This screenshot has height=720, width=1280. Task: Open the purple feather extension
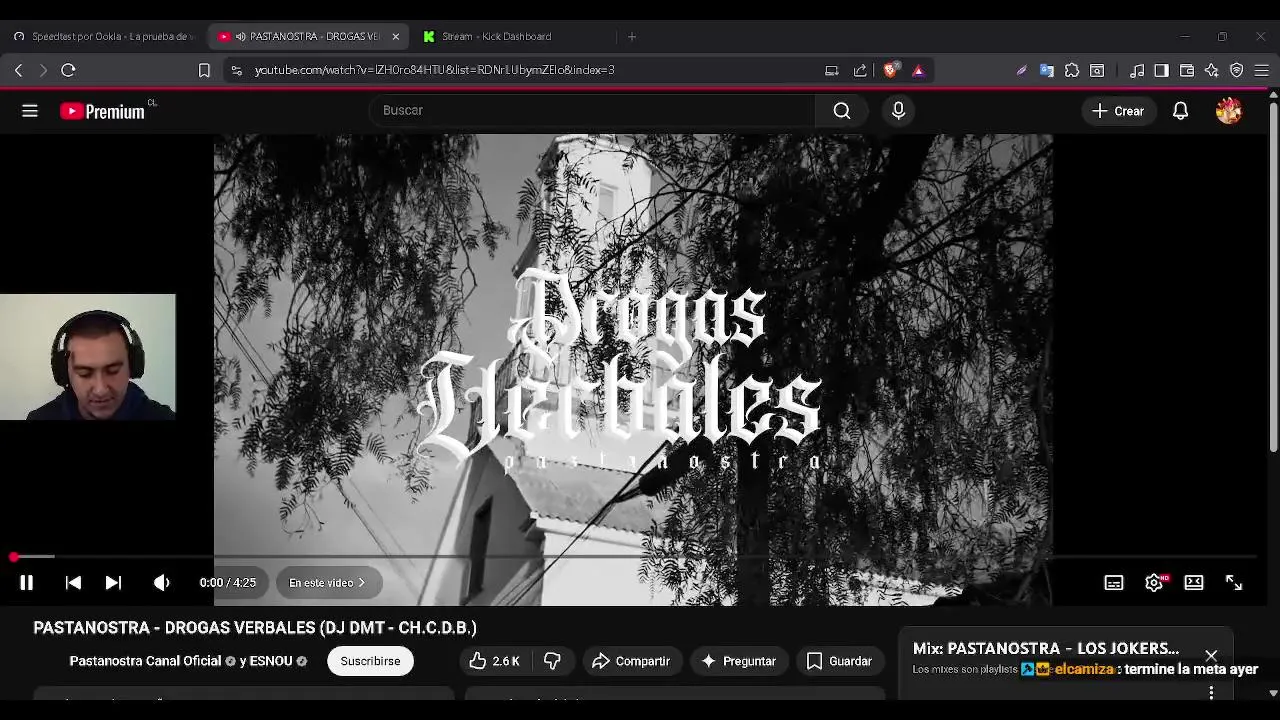[x=1021, y=70]
